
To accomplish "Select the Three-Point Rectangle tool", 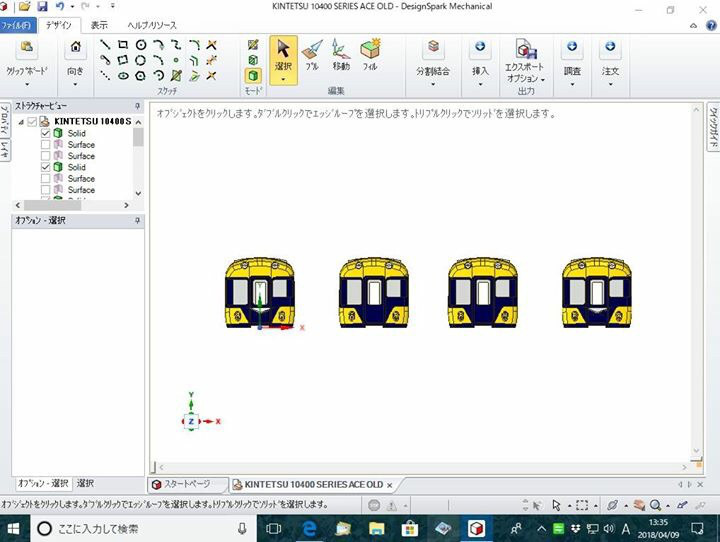I will point(123,60).
